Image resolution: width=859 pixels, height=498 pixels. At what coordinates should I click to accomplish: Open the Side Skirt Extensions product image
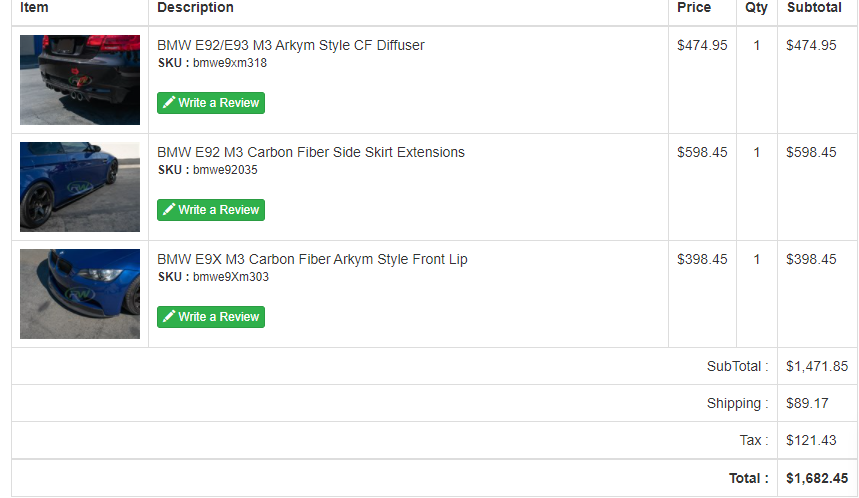point(80,187)
